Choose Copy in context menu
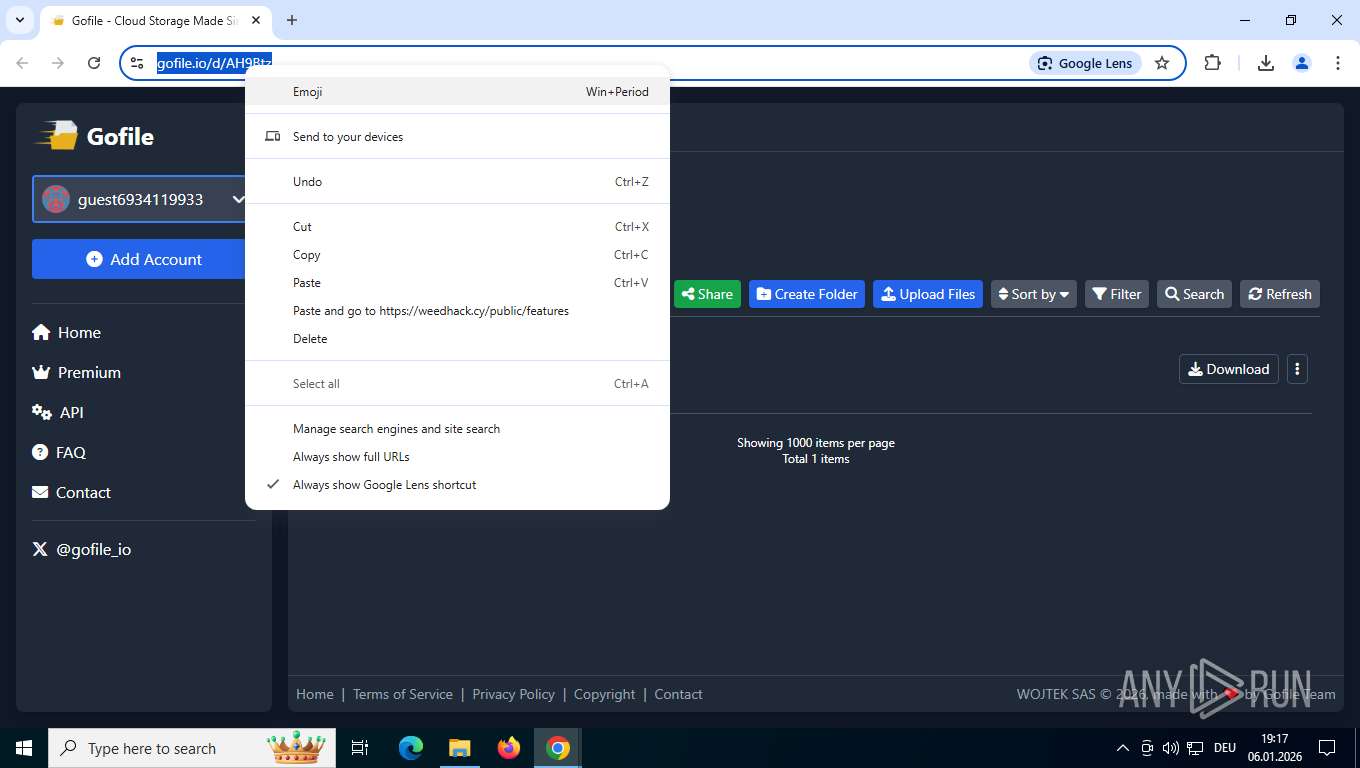Screen dimensions: 1360x768 pos(457,254)
